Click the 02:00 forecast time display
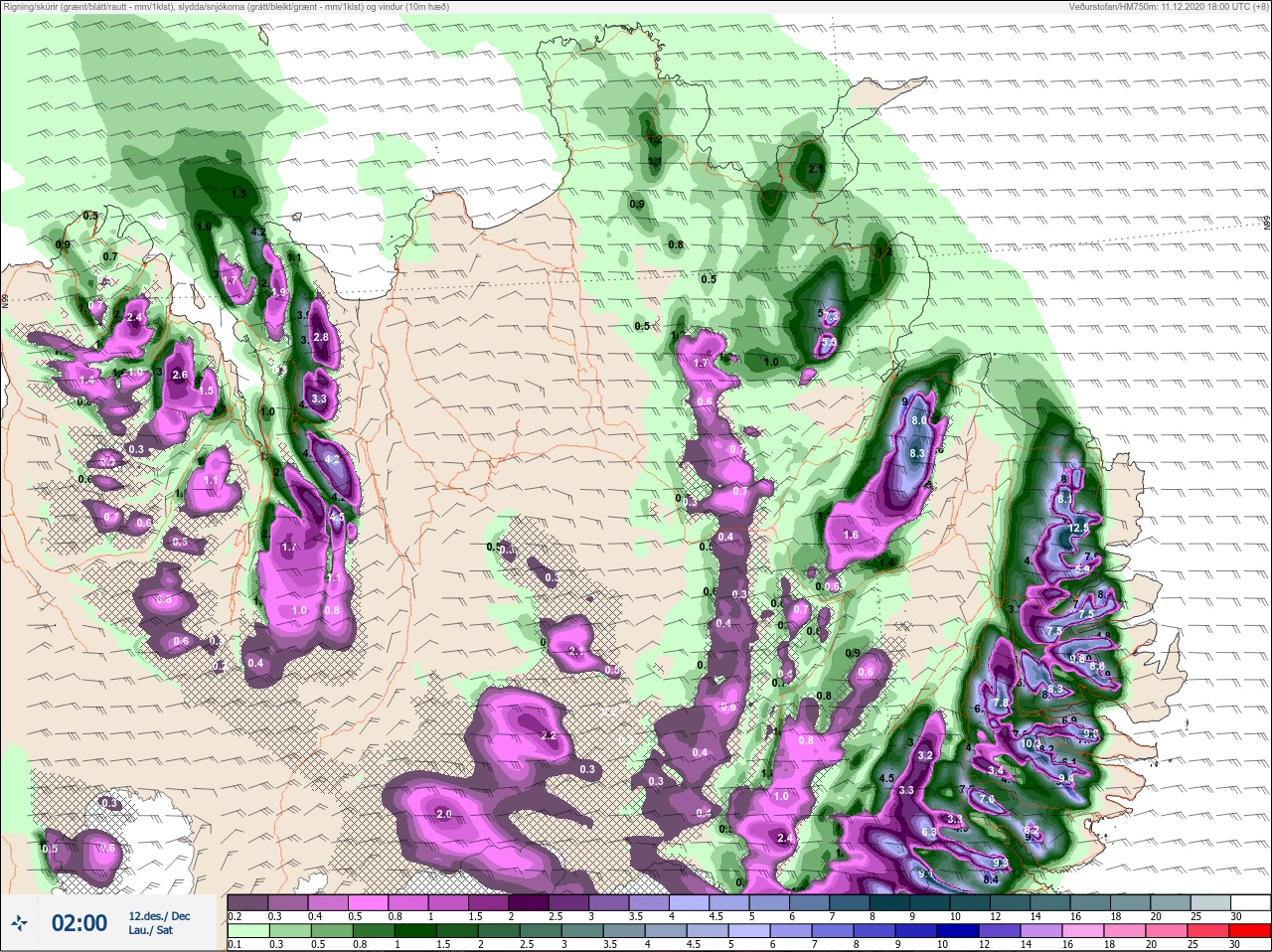The width and height of the screenshot is (1272, 952). (79, 922)
